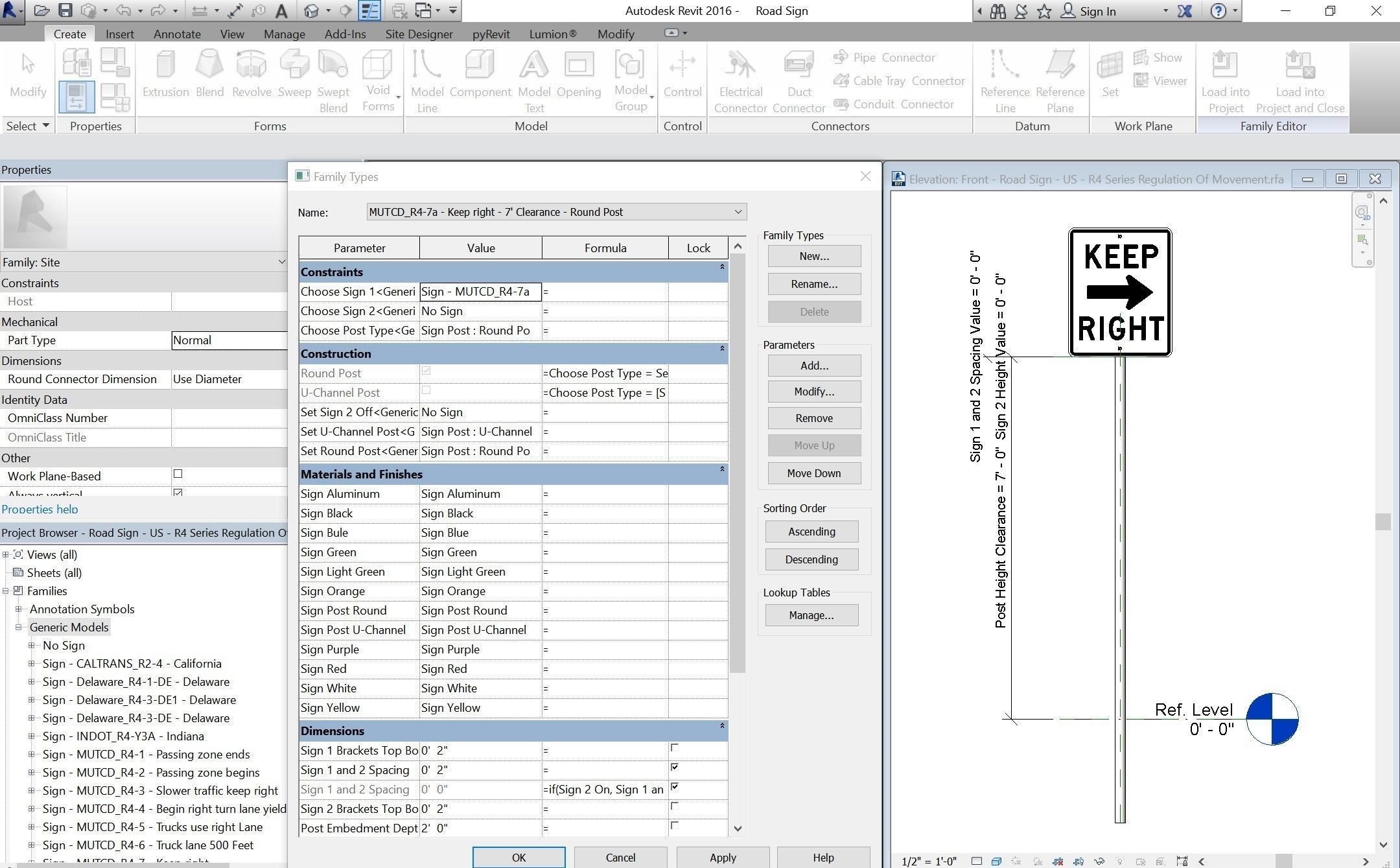Image resolution: width=1400 pixels, height=868 pixels.
Task: Uncheck lock on Sign 1 and 2 Spacing
Action: tap(675, 768)
